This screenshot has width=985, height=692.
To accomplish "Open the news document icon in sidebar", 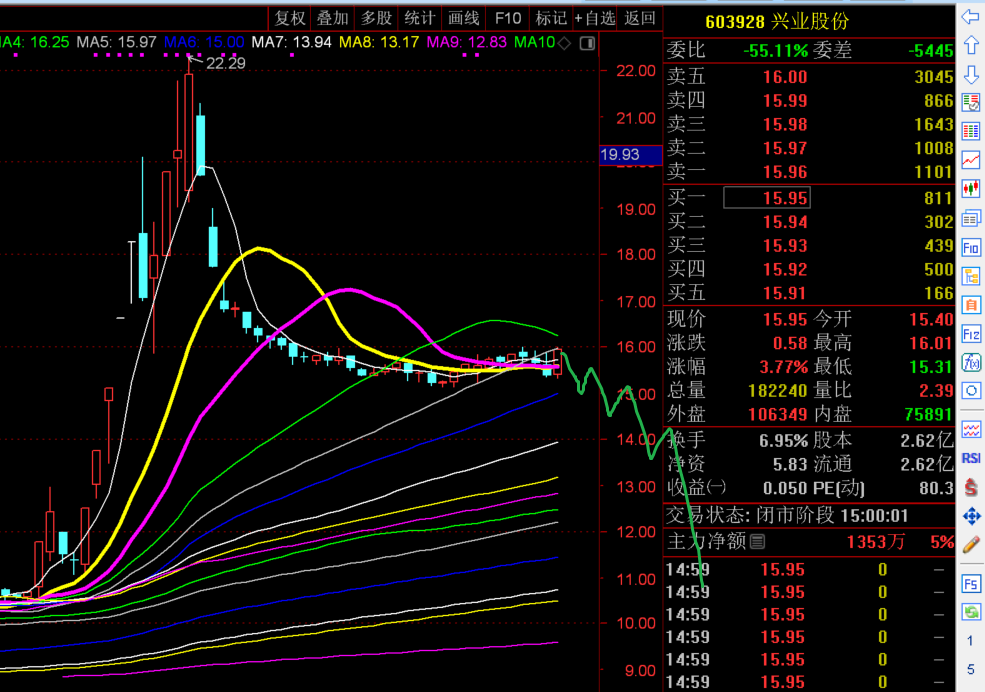I will [971, 219].
